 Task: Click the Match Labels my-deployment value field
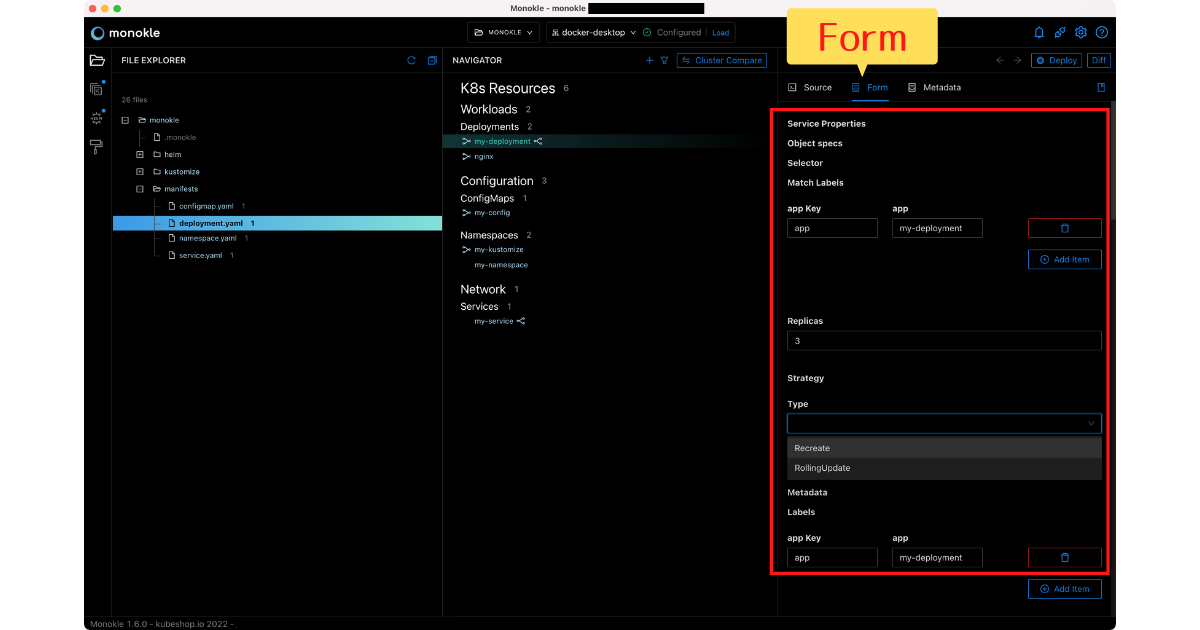click(937, 228)
